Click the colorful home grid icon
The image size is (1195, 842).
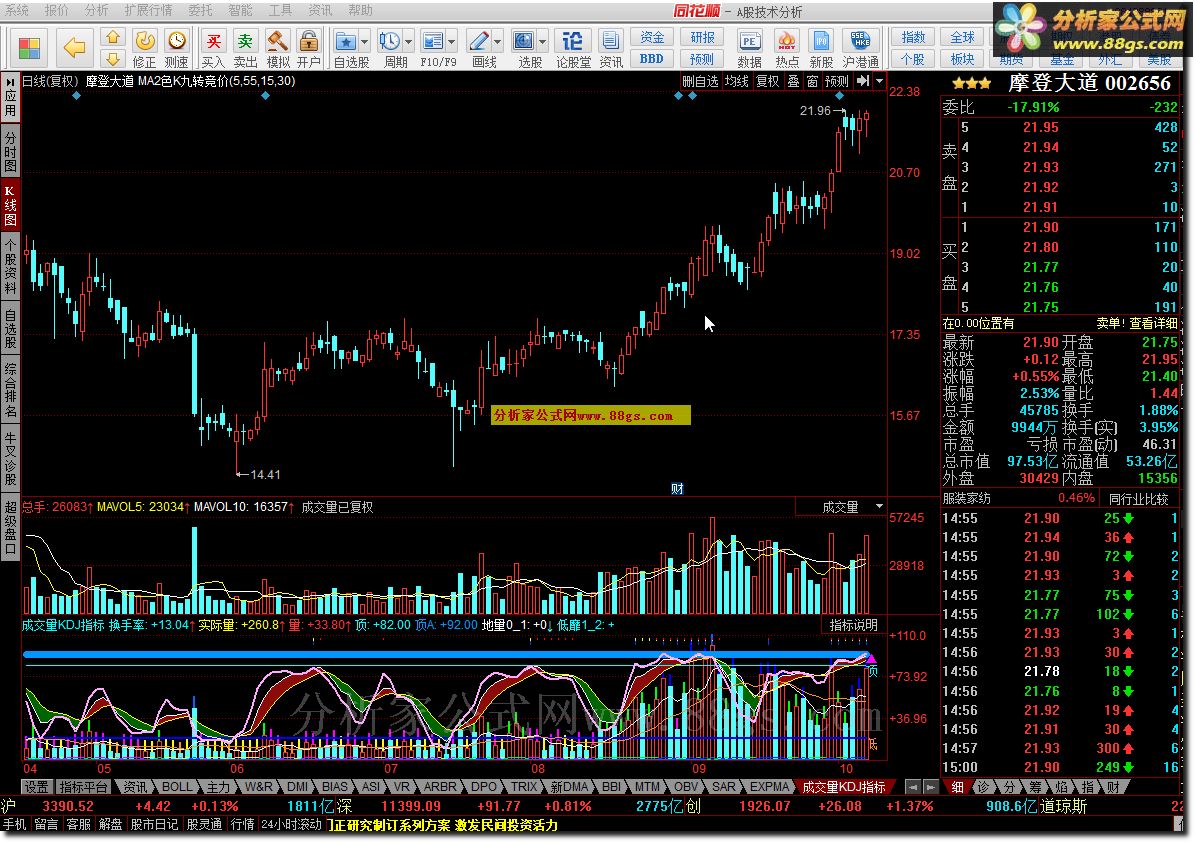click(29, 48)
